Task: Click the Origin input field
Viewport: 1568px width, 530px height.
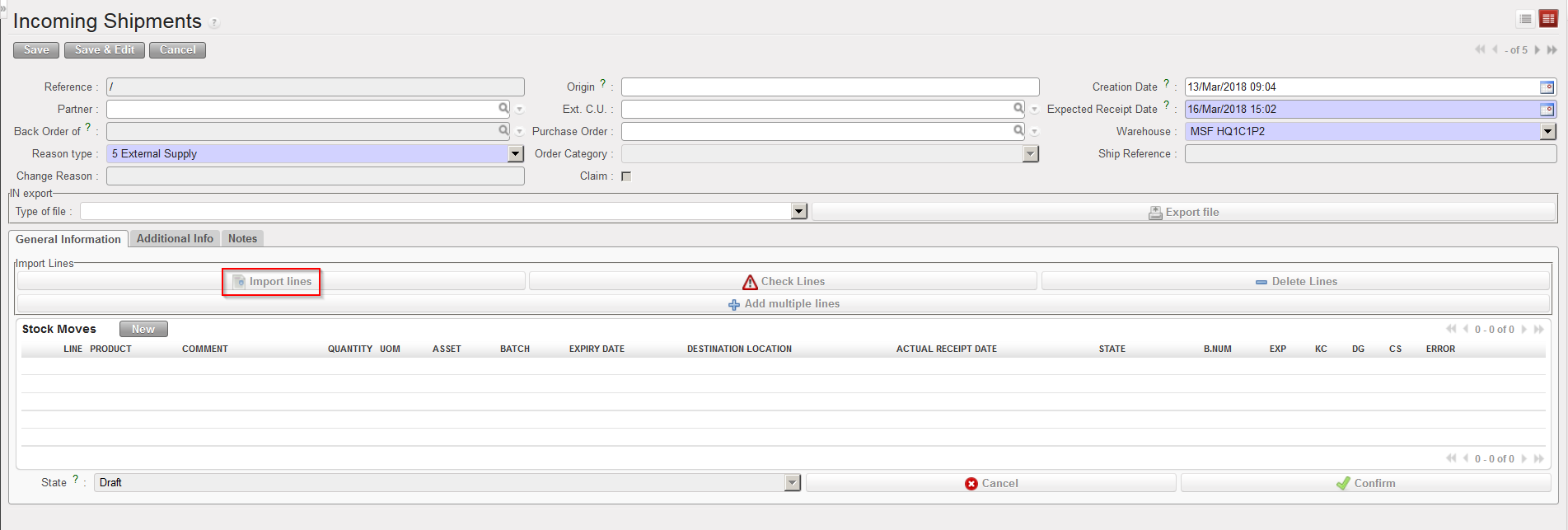Action: [829, 87]
